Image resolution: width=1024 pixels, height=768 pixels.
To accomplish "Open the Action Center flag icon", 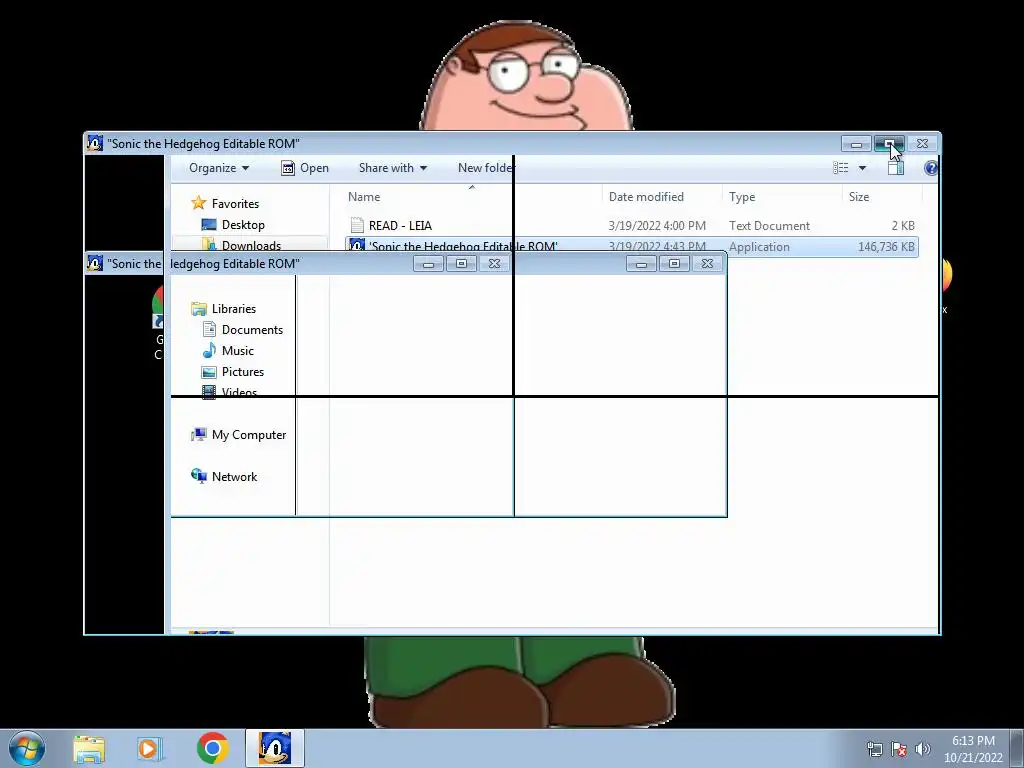I will click(899, 749).
